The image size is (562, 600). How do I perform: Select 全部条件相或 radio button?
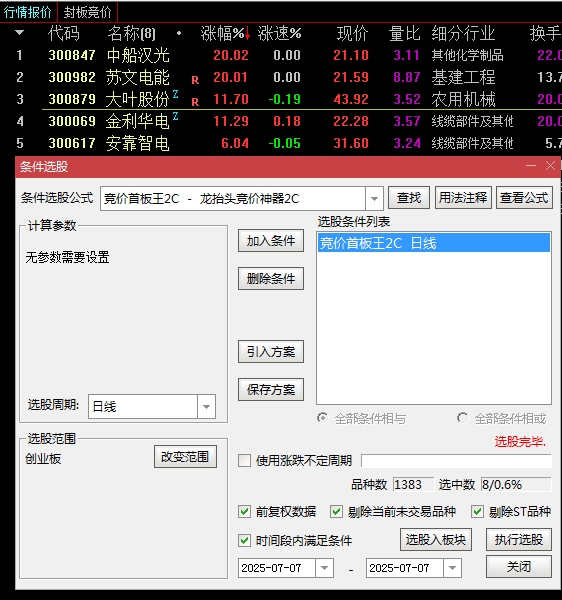[x=462, y=418]
